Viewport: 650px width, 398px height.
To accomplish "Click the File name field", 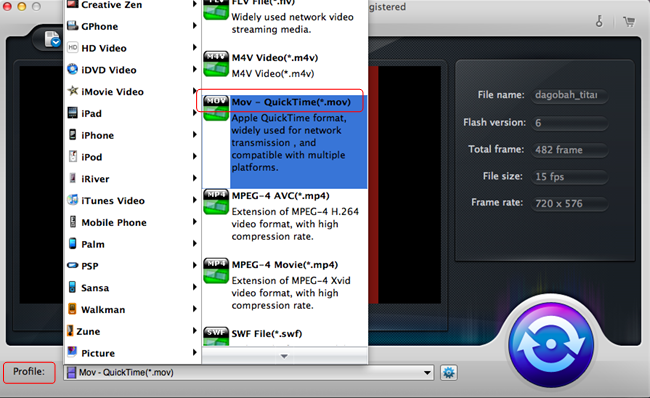I will 569,95.
